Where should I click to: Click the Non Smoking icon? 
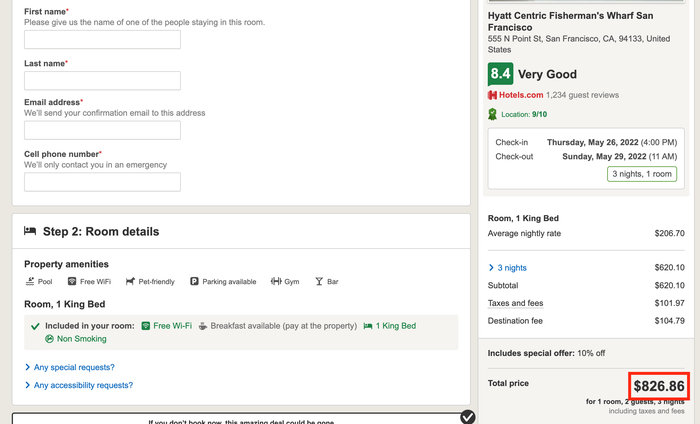coord(49,339)
